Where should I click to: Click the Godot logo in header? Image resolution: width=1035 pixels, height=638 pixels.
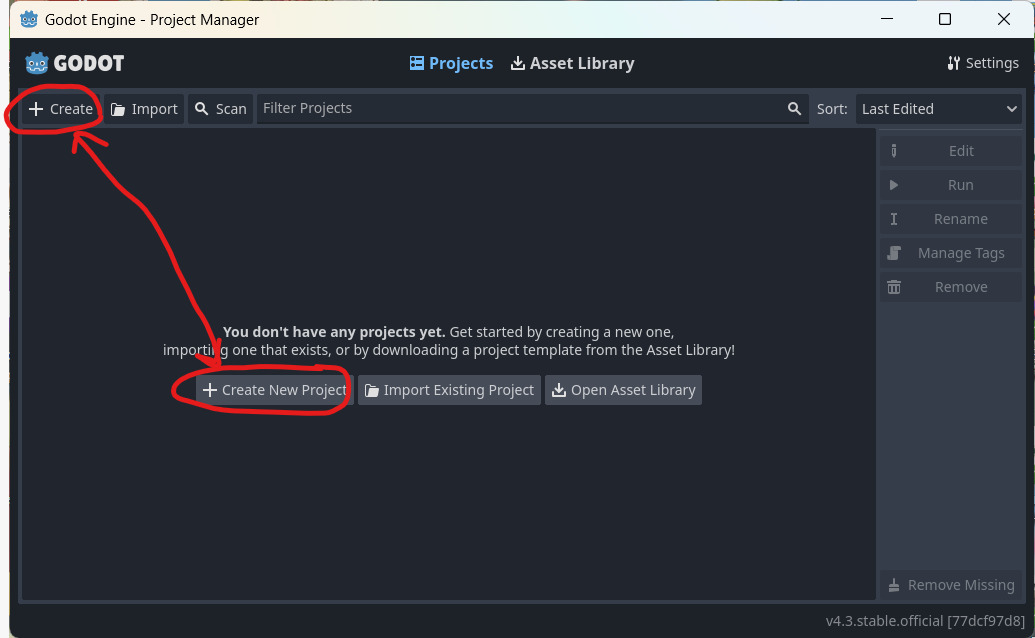75,63
